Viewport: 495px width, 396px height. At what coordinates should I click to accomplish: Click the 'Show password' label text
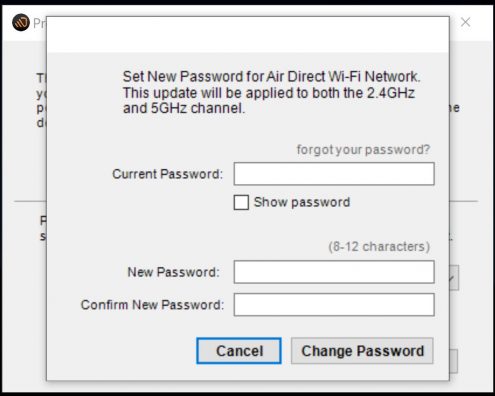tap(302, 202)
